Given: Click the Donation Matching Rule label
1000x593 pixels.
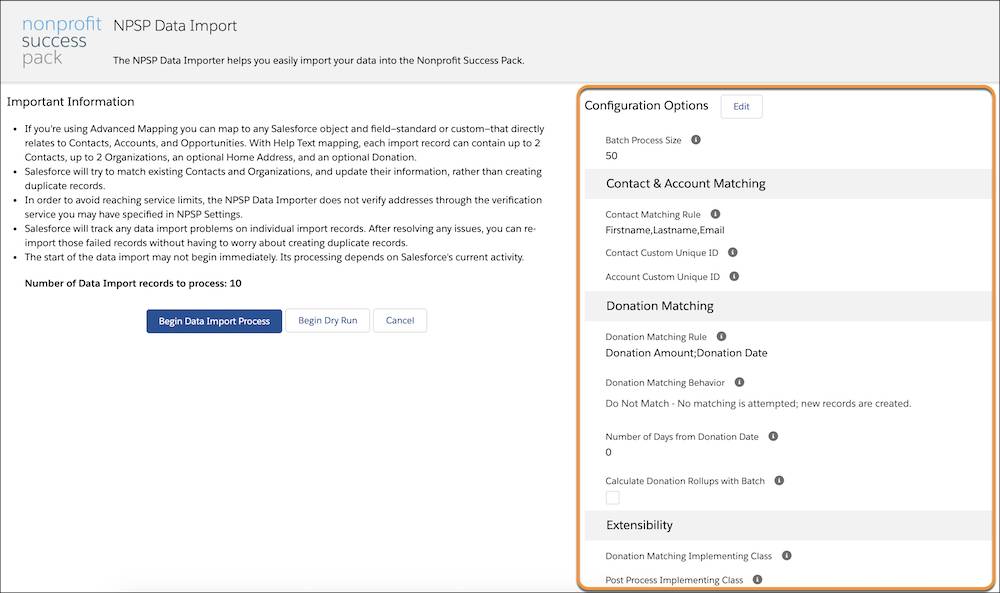Looking at the screenshot, I should [656, 337].
